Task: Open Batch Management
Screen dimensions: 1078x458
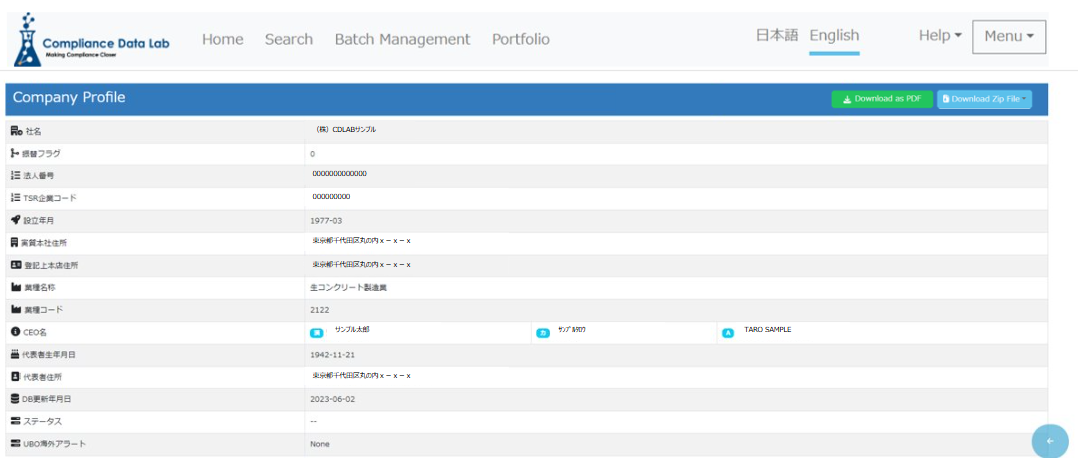Action: tap(402, 39)
